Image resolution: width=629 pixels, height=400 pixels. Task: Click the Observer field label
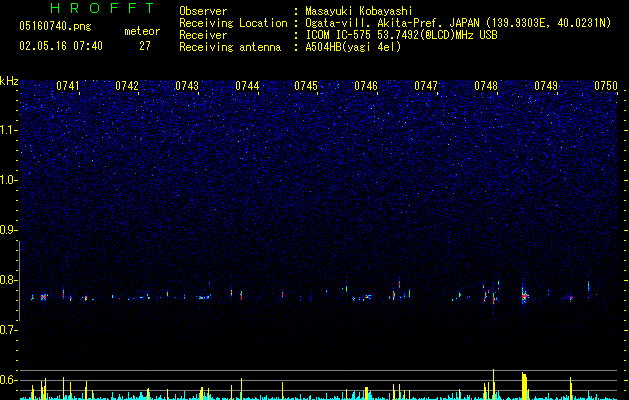[203, 11]
